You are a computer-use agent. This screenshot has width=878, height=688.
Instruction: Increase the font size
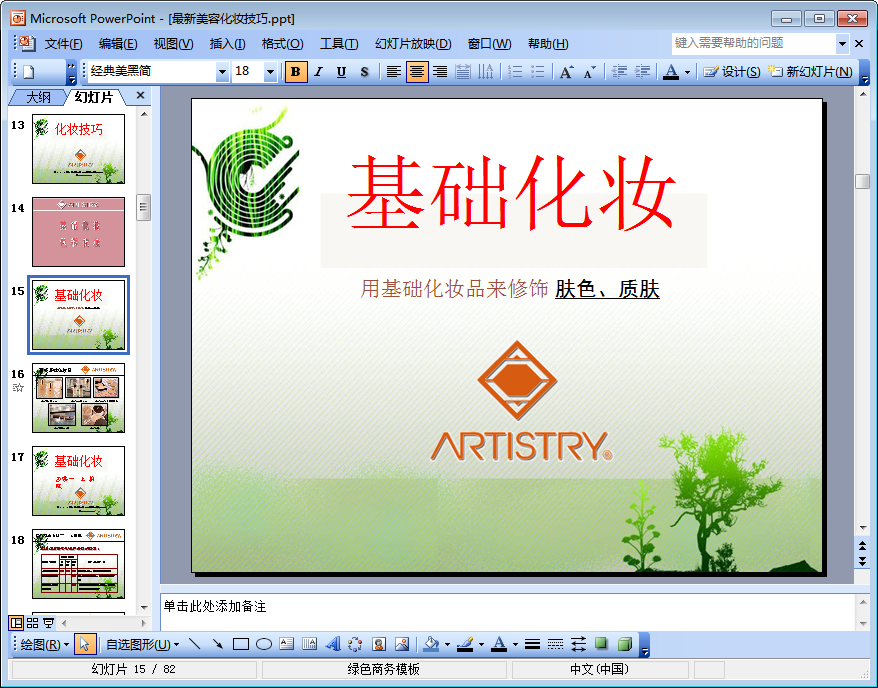566,72
